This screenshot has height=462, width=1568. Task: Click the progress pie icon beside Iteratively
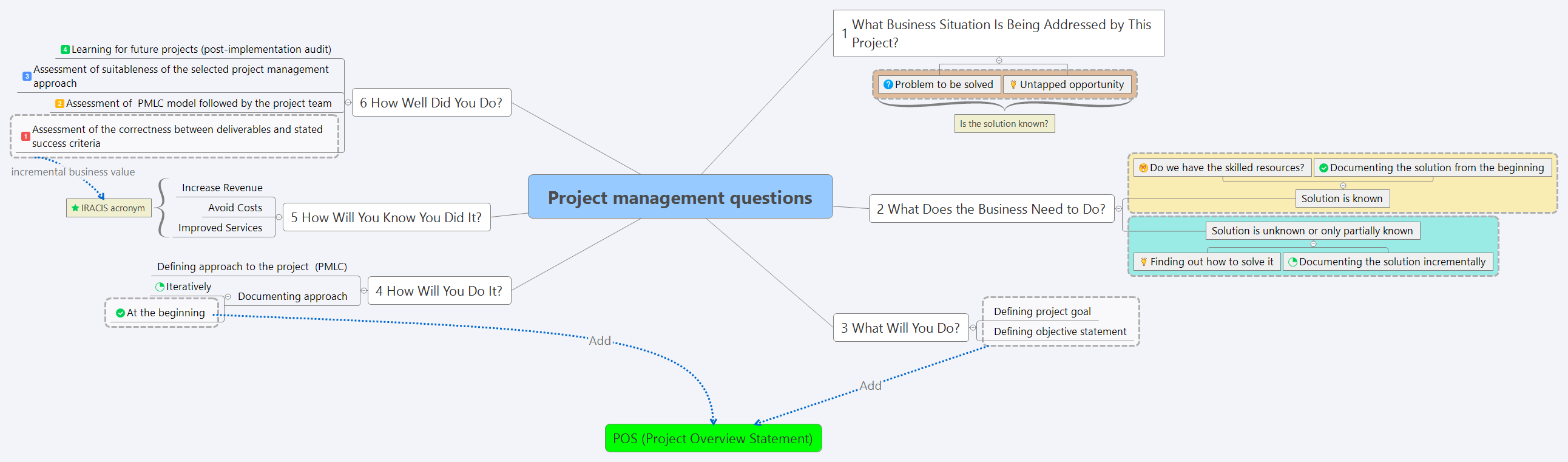pyautogui.click(x=160, y=287)
